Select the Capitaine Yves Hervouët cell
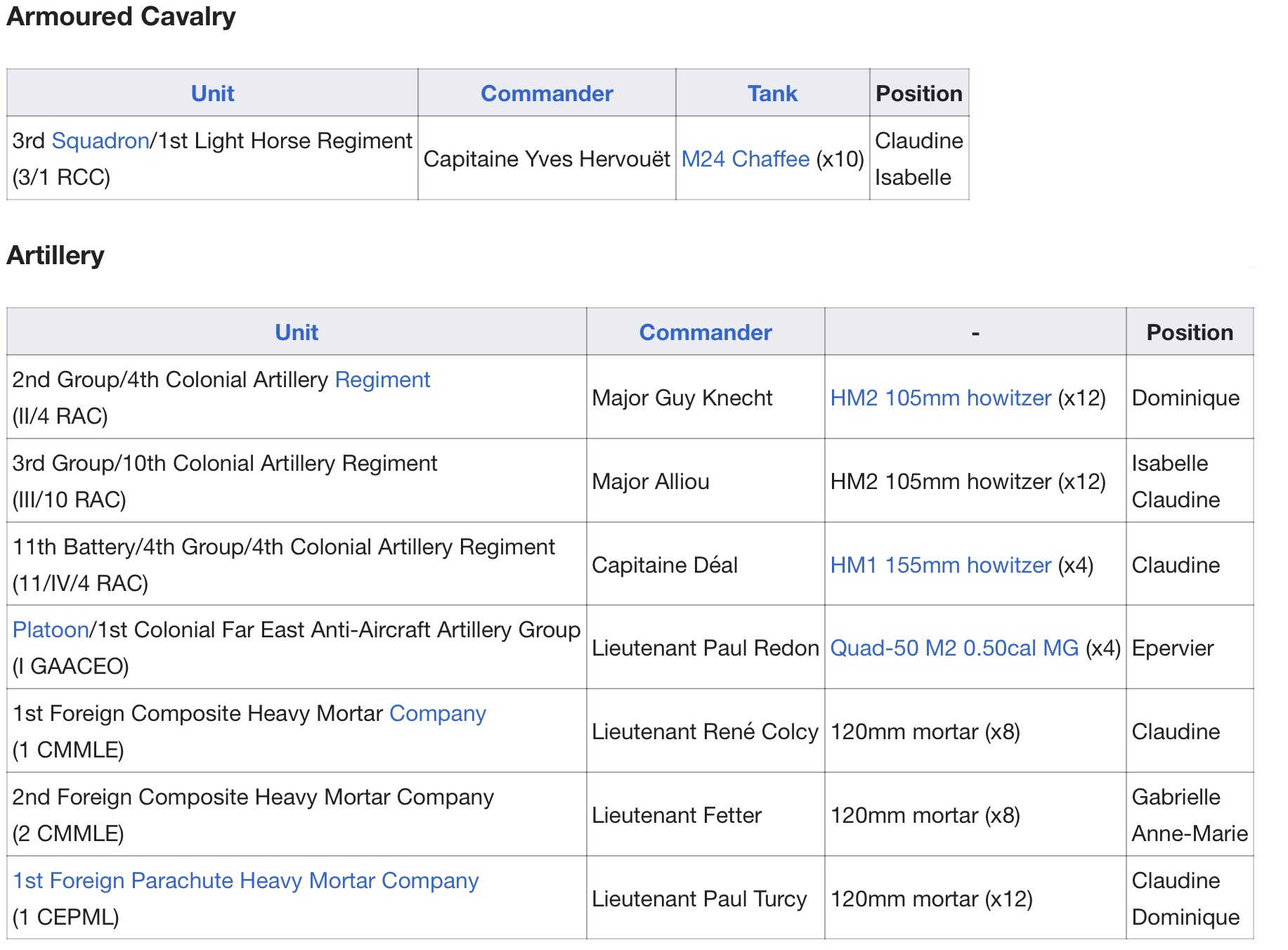 pos(546,159)
